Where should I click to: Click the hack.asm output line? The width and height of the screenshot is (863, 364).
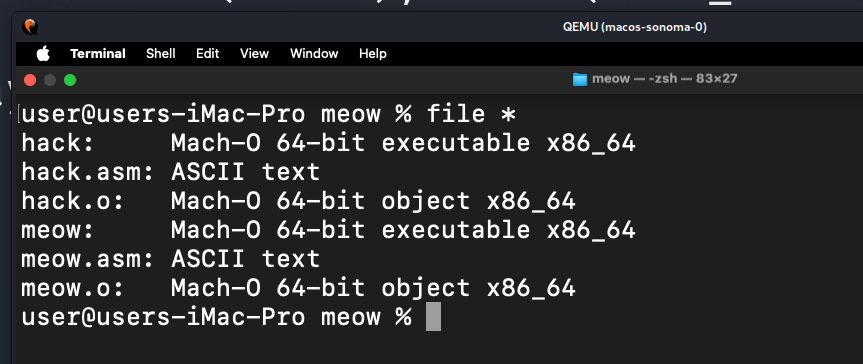171,172
